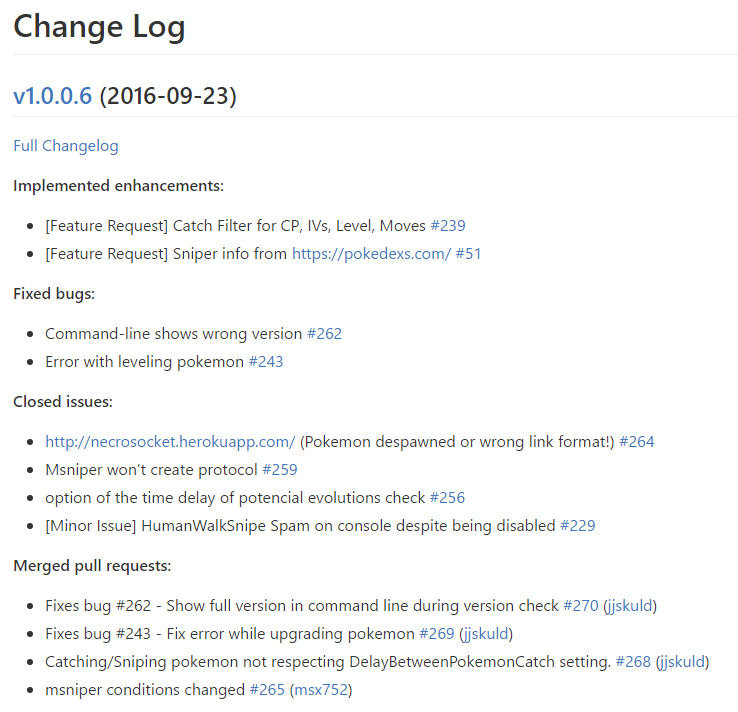Open issue #229 HumanWalkSnipe Spam link

click(x=578, y=526)
